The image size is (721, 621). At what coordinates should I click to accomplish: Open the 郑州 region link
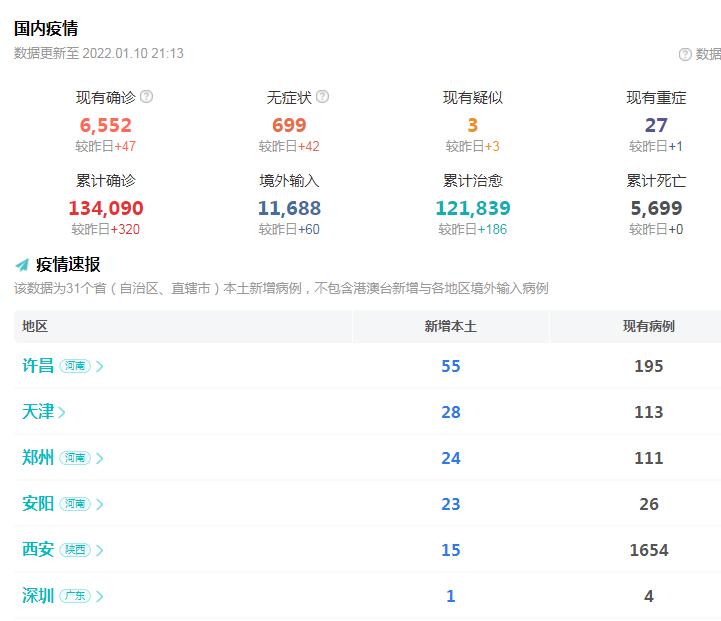click(38, 458)
